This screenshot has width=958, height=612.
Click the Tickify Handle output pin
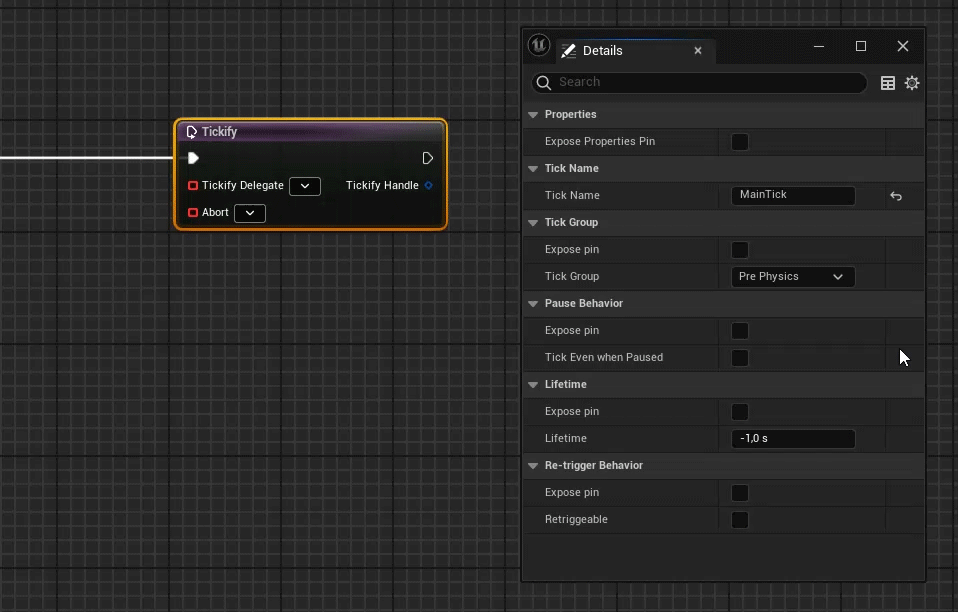pyautogui.click(x=429, y=185)
